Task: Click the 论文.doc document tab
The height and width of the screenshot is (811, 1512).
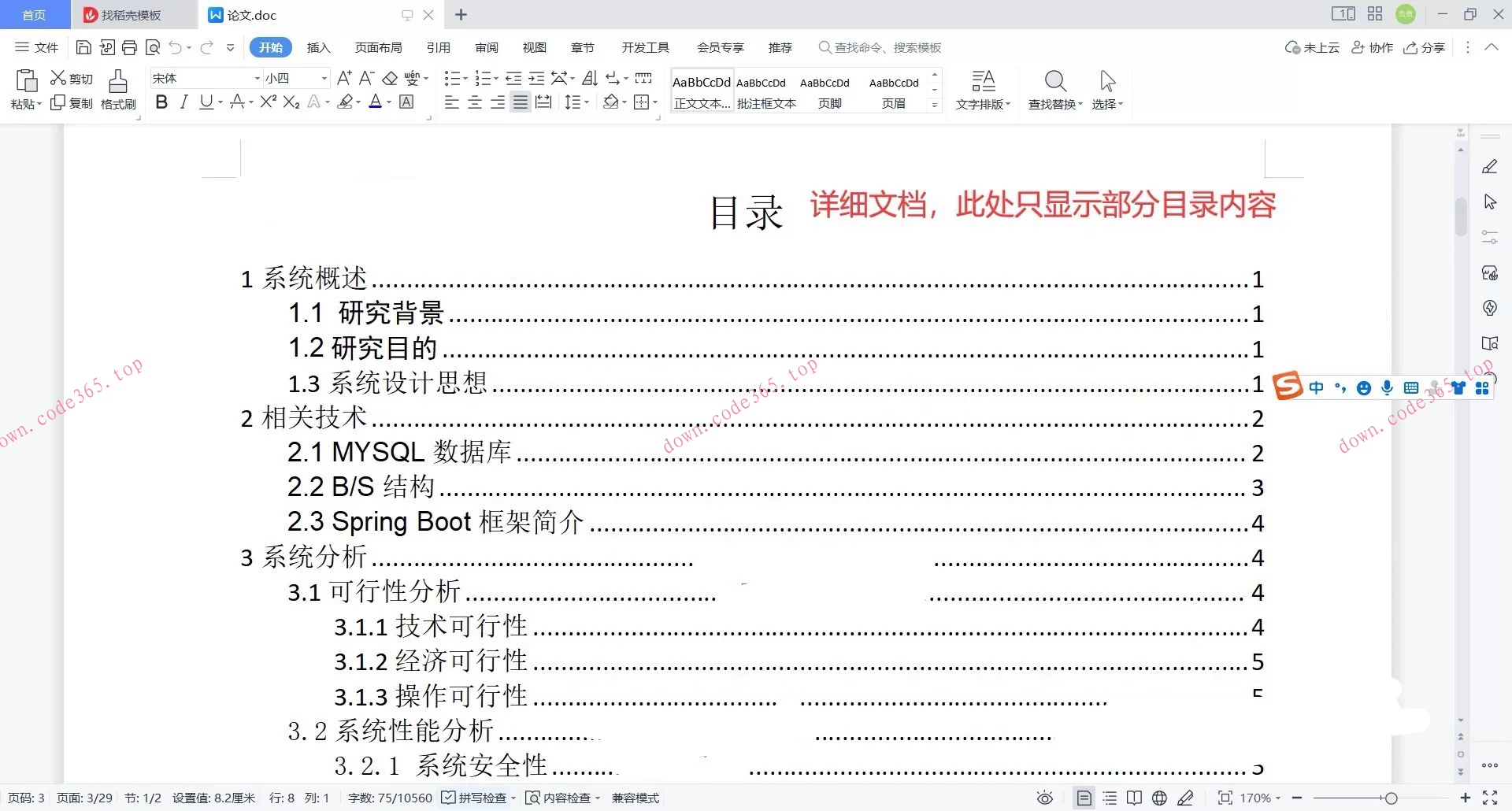Action: [x=252, y=15]
